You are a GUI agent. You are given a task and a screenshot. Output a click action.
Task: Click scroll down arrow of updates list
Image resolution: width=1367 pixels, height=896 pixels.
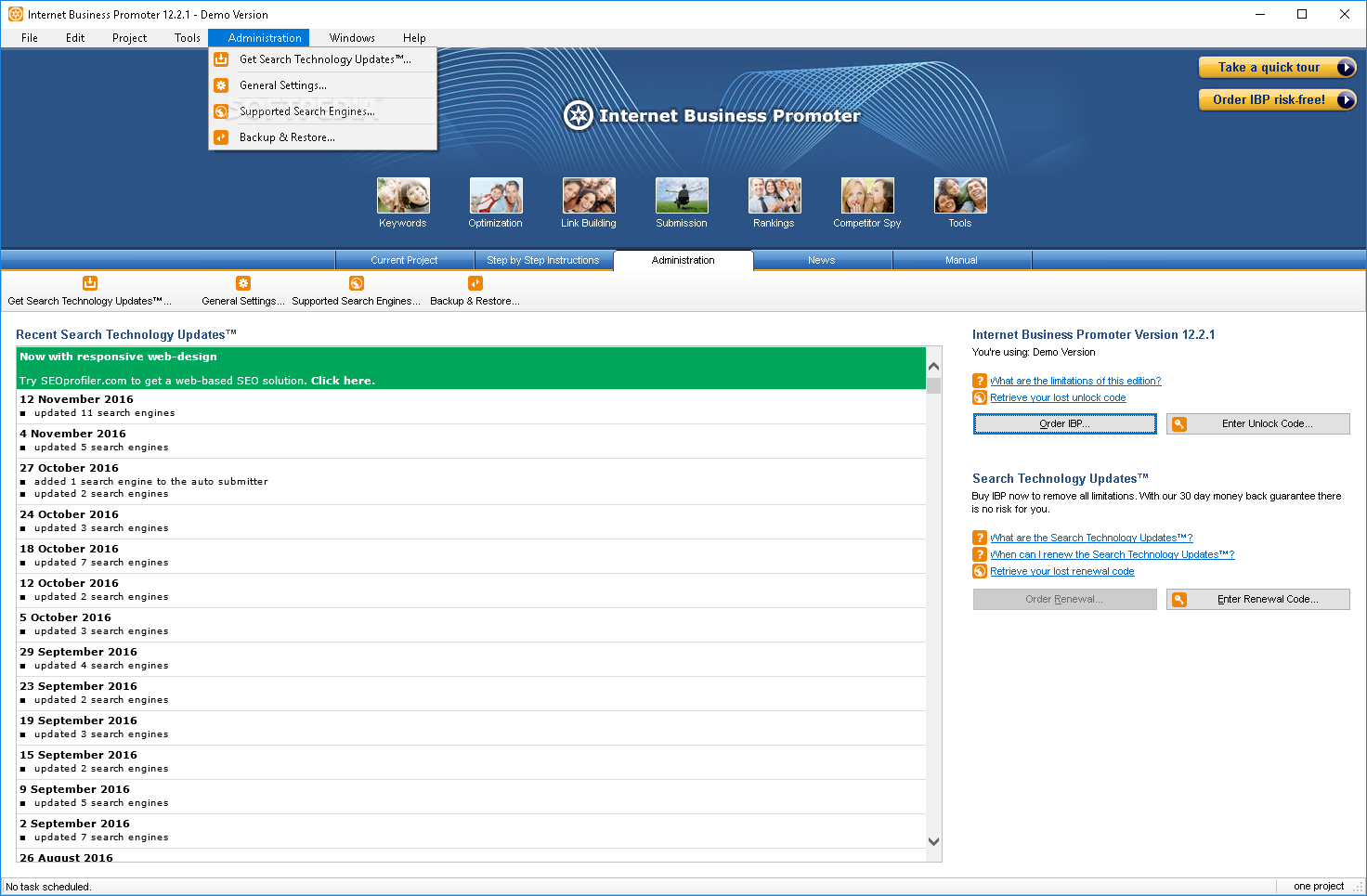point(934,841)
